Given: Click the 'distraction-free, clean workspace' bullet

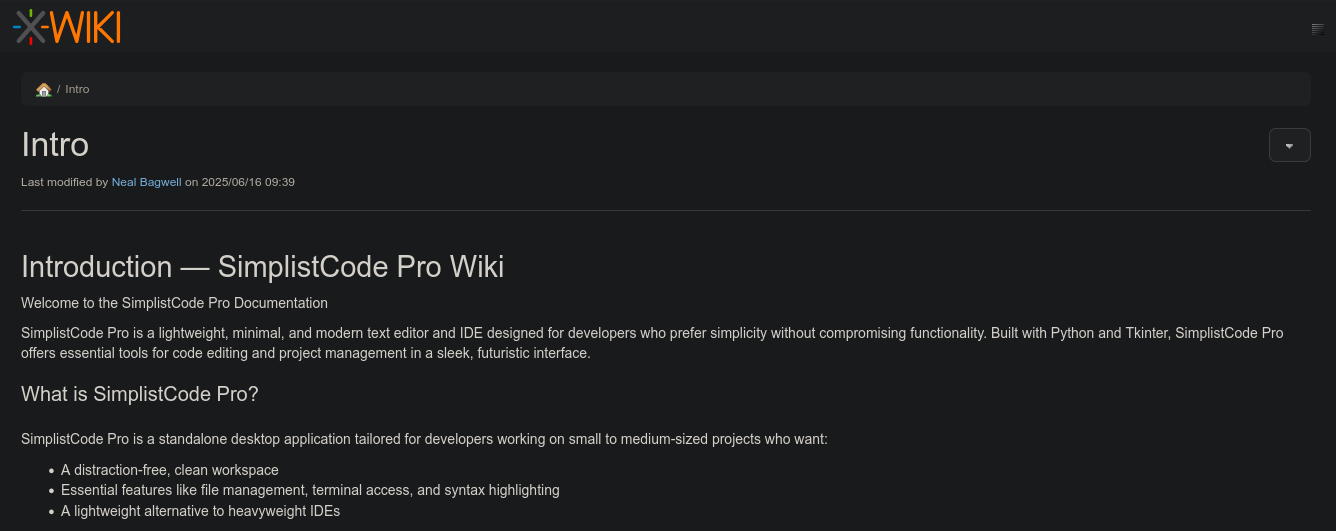Looking at the screenshot, I should point(170,470).
